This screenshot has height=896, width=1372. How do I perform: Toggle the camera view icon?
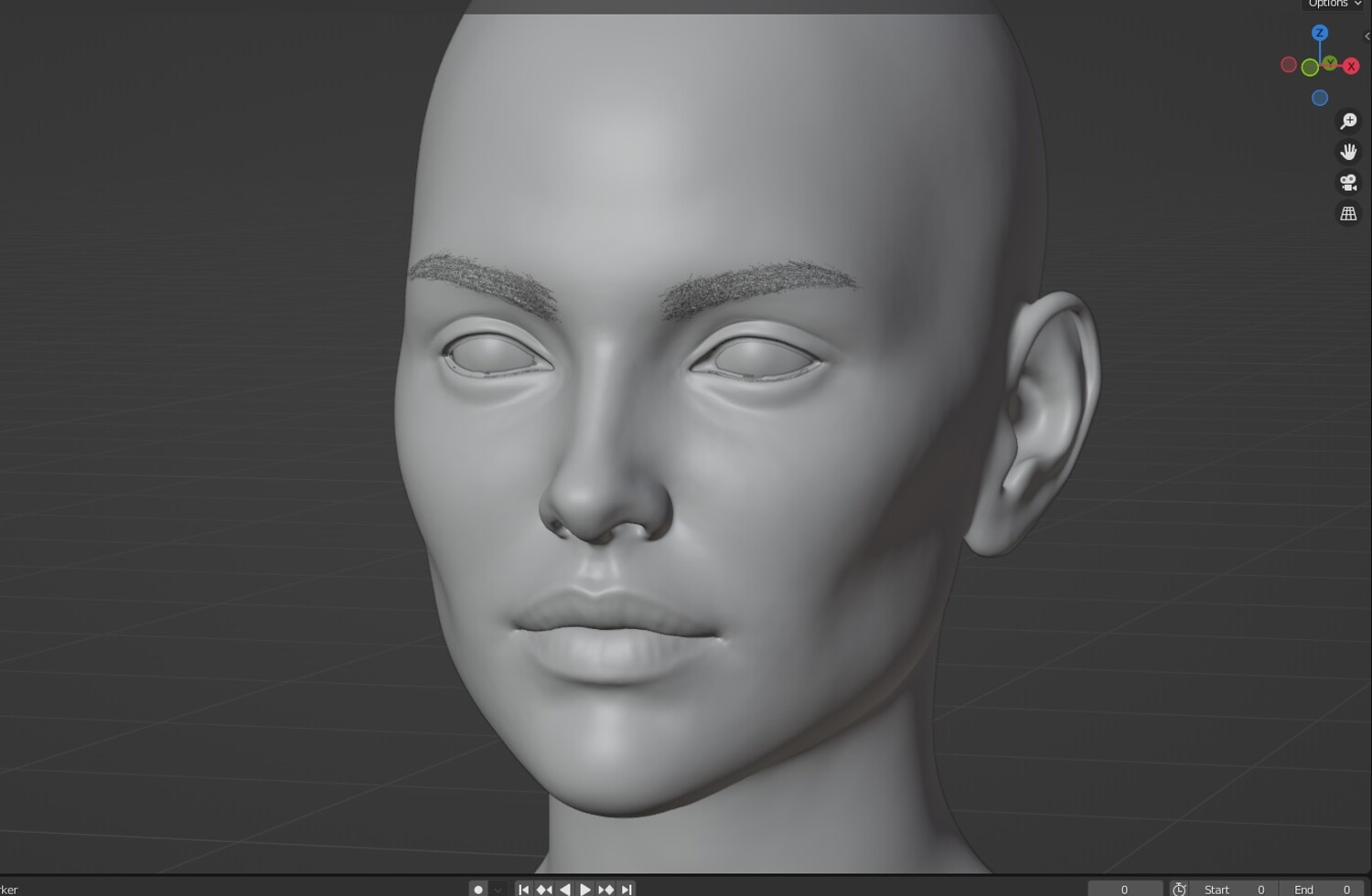tap(1348, 183)
